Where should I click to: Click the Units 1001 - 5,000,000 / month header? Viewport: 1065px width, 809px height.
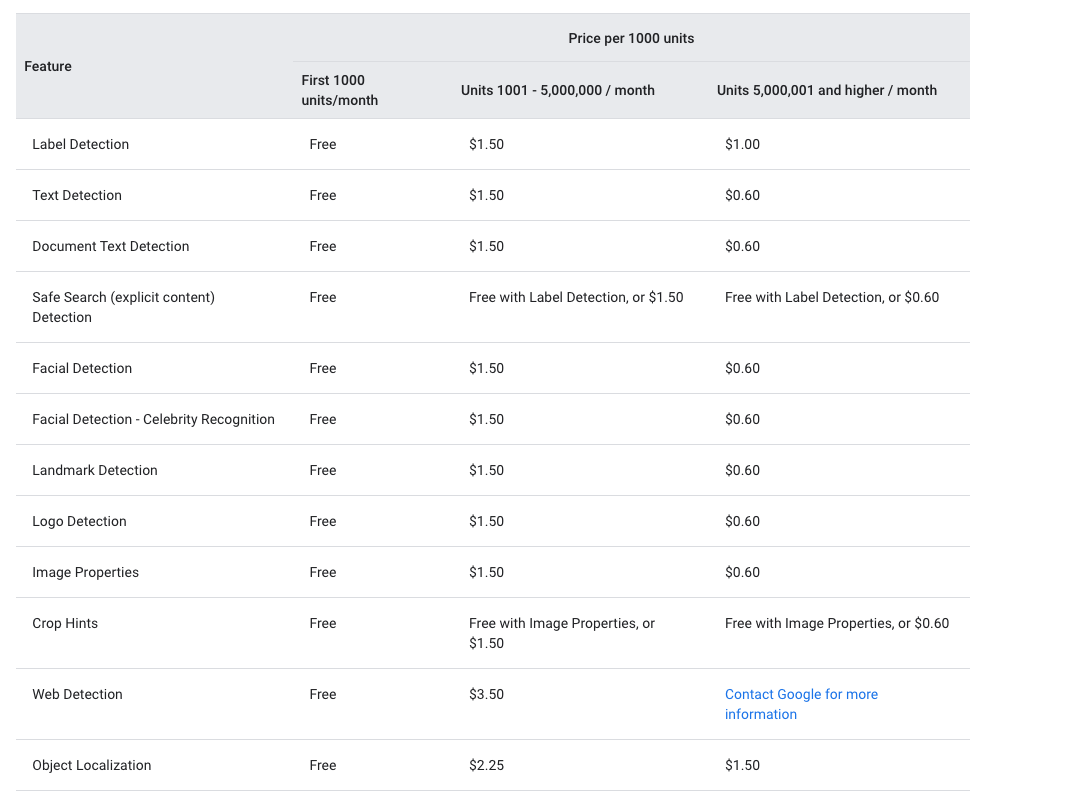tap(558, 90)
